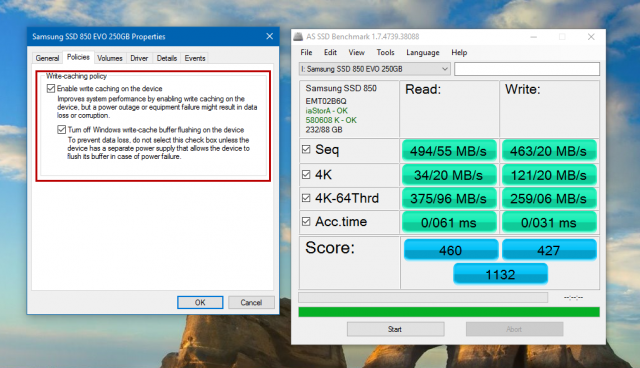Switch to the Details tab
The width and height of the screenshot is (640, 368).
(x=167, y=58)
